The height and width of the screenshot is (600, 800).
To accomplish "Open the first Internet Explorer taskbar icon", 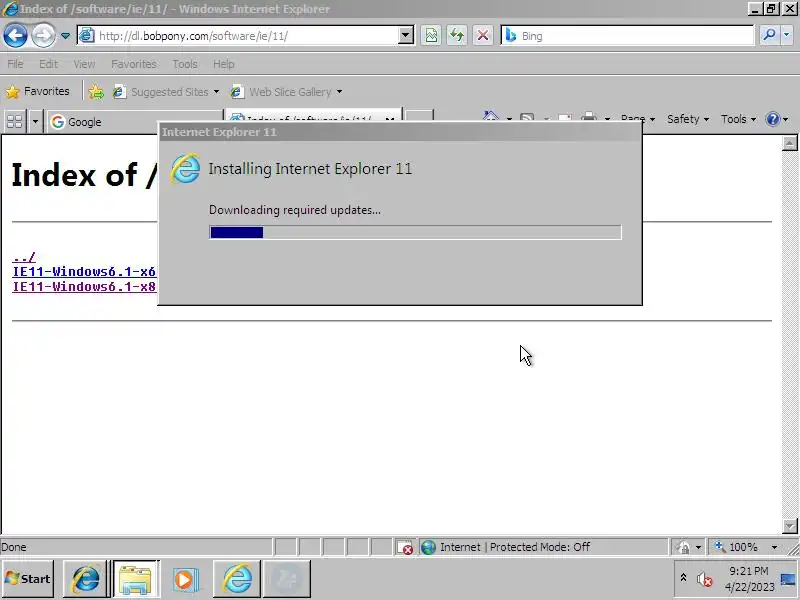I will click(x=86, y=579).
